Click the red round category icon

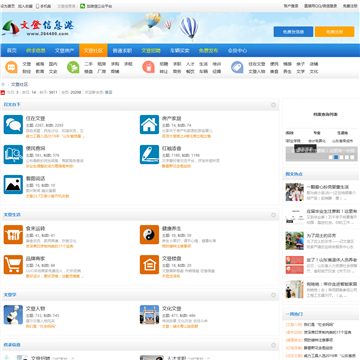click(148, 67)
